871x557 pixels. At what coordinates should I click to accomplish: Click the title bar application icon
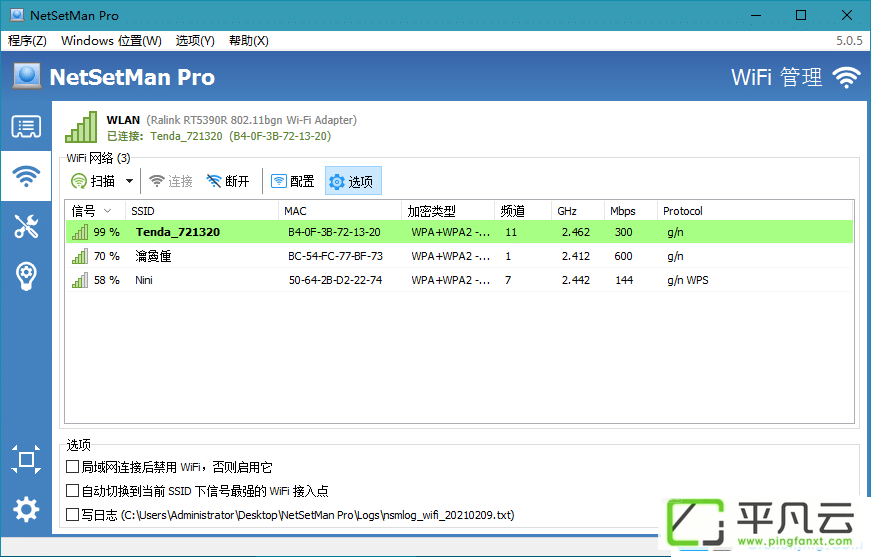pyautogui.click(x=17, y=15)
